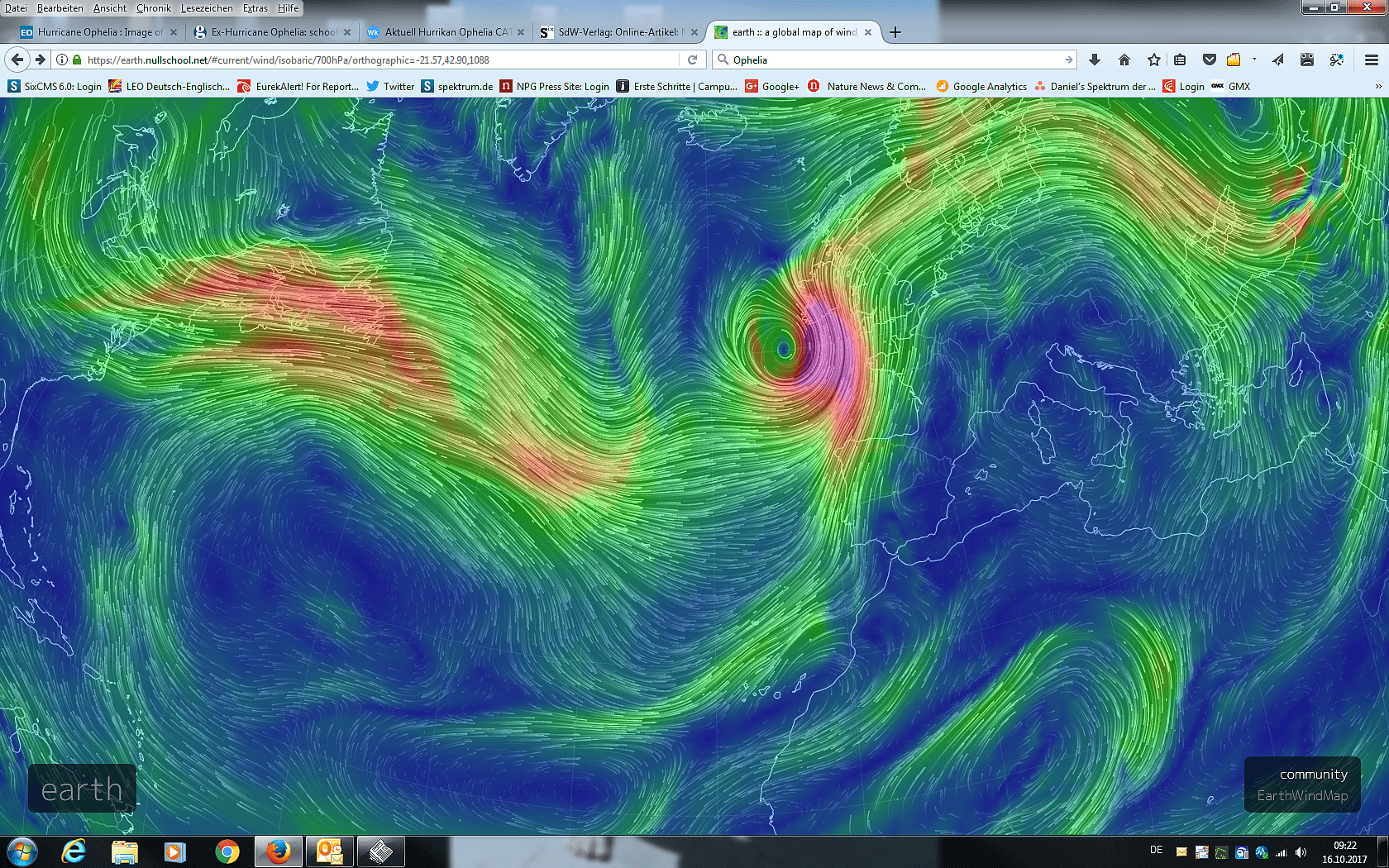The width and height of the screenshot is (1389, 868).
Task: Open the Downloads arrow icon
Action: [1094, 60]
